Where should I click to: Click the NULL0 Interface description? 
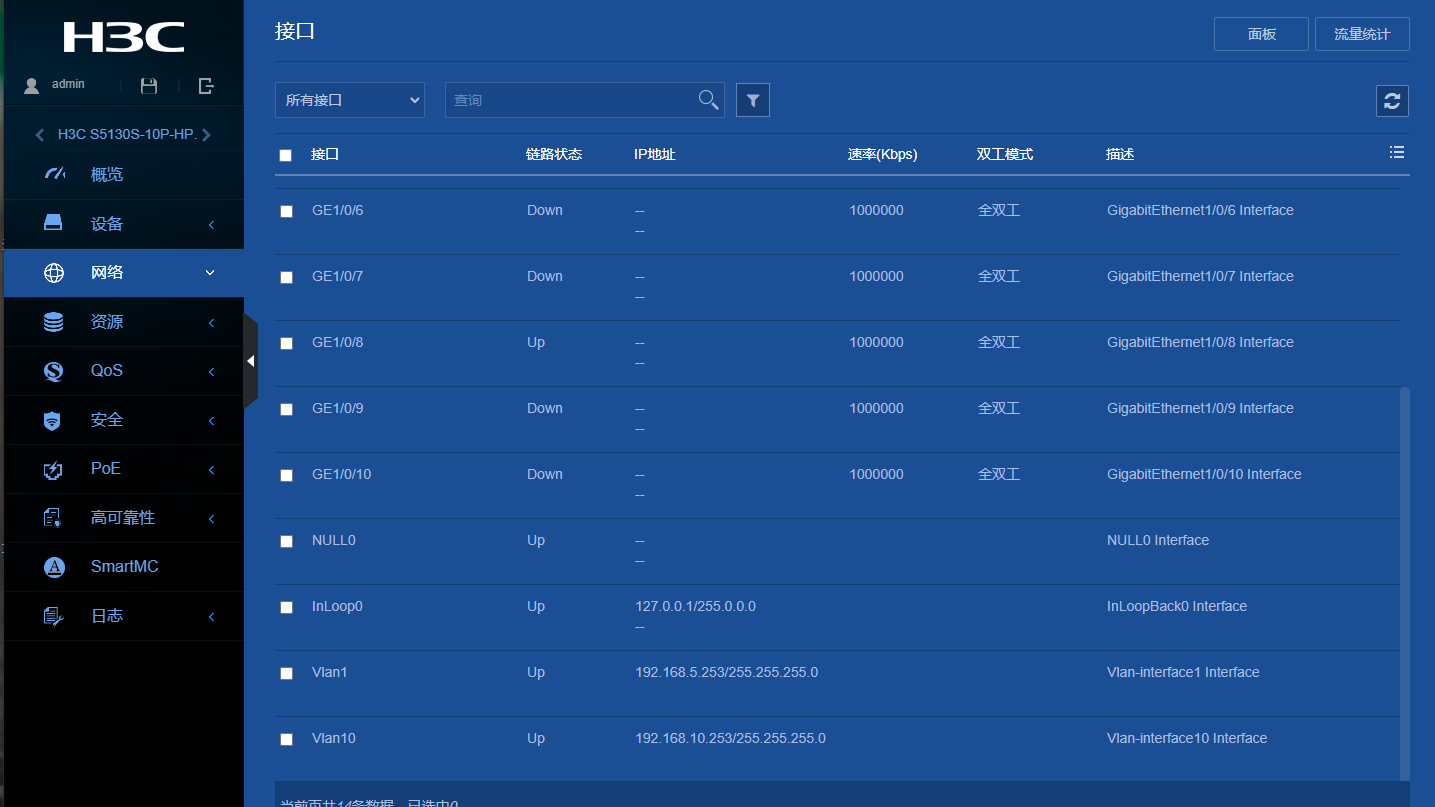pyautogui.click(x=1158, y=540)
